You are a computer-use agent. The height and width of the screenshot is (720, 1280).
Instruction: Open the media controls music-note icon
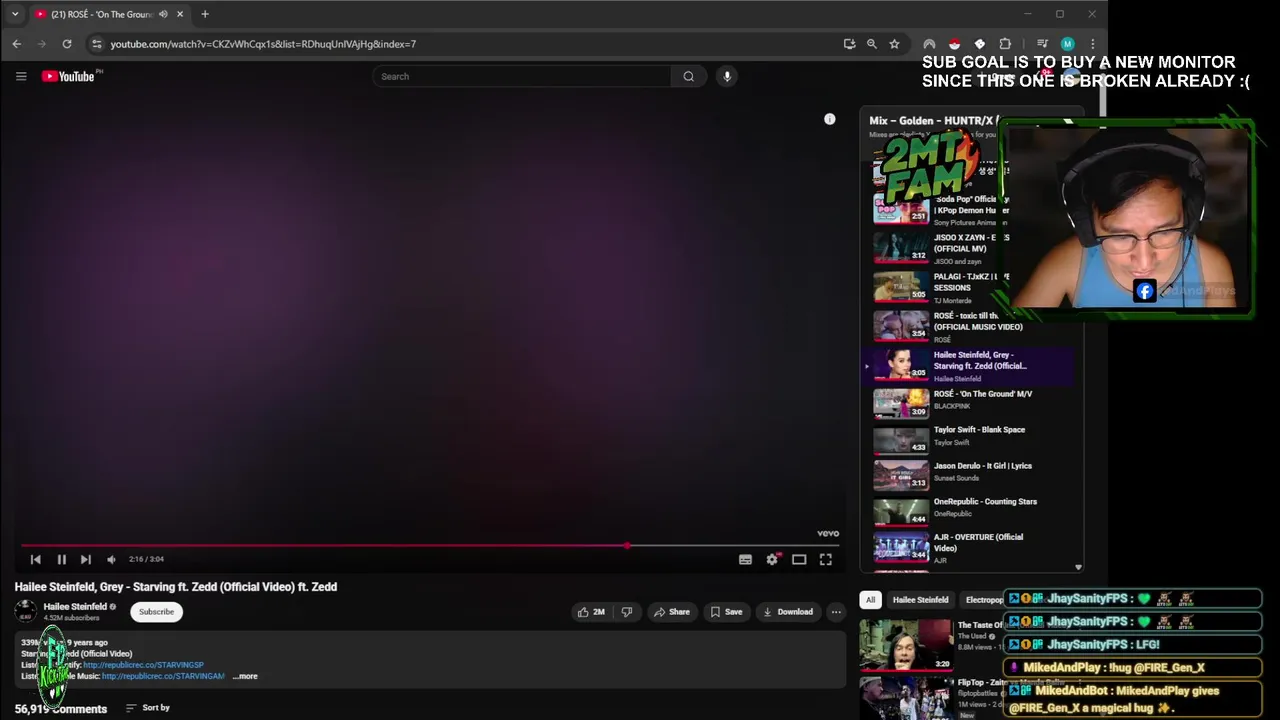coord(1042,44)
